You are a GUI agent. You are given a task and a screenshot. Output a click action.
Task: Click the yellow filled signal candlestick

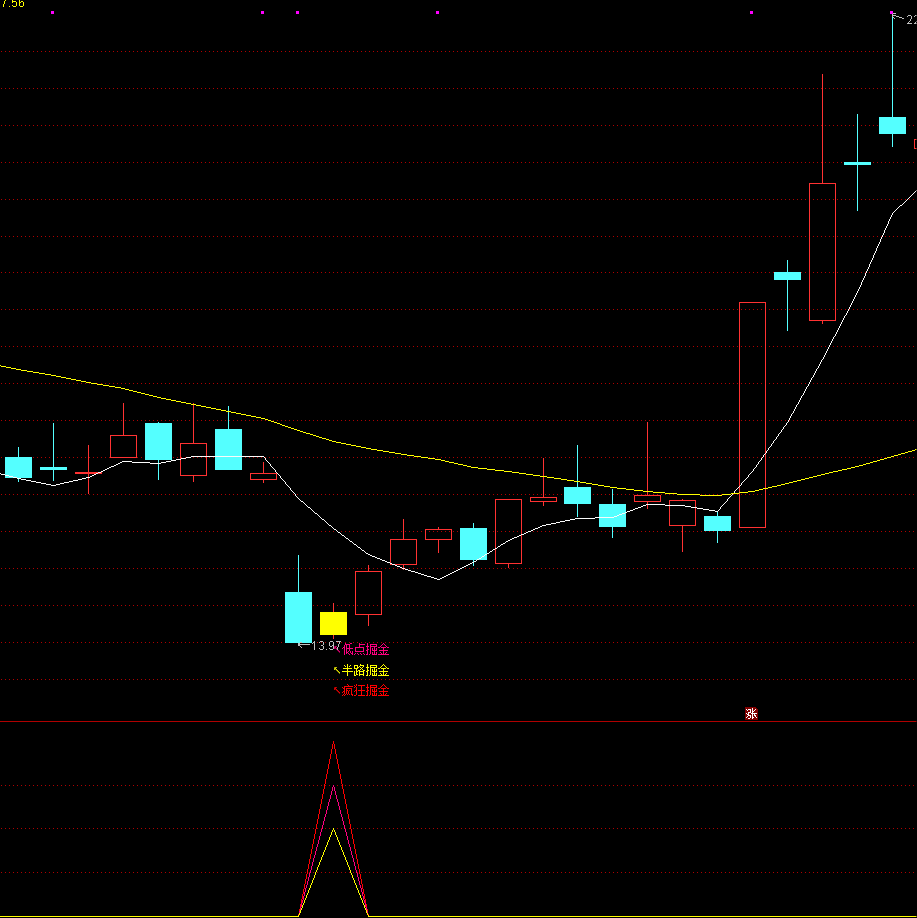333,623
